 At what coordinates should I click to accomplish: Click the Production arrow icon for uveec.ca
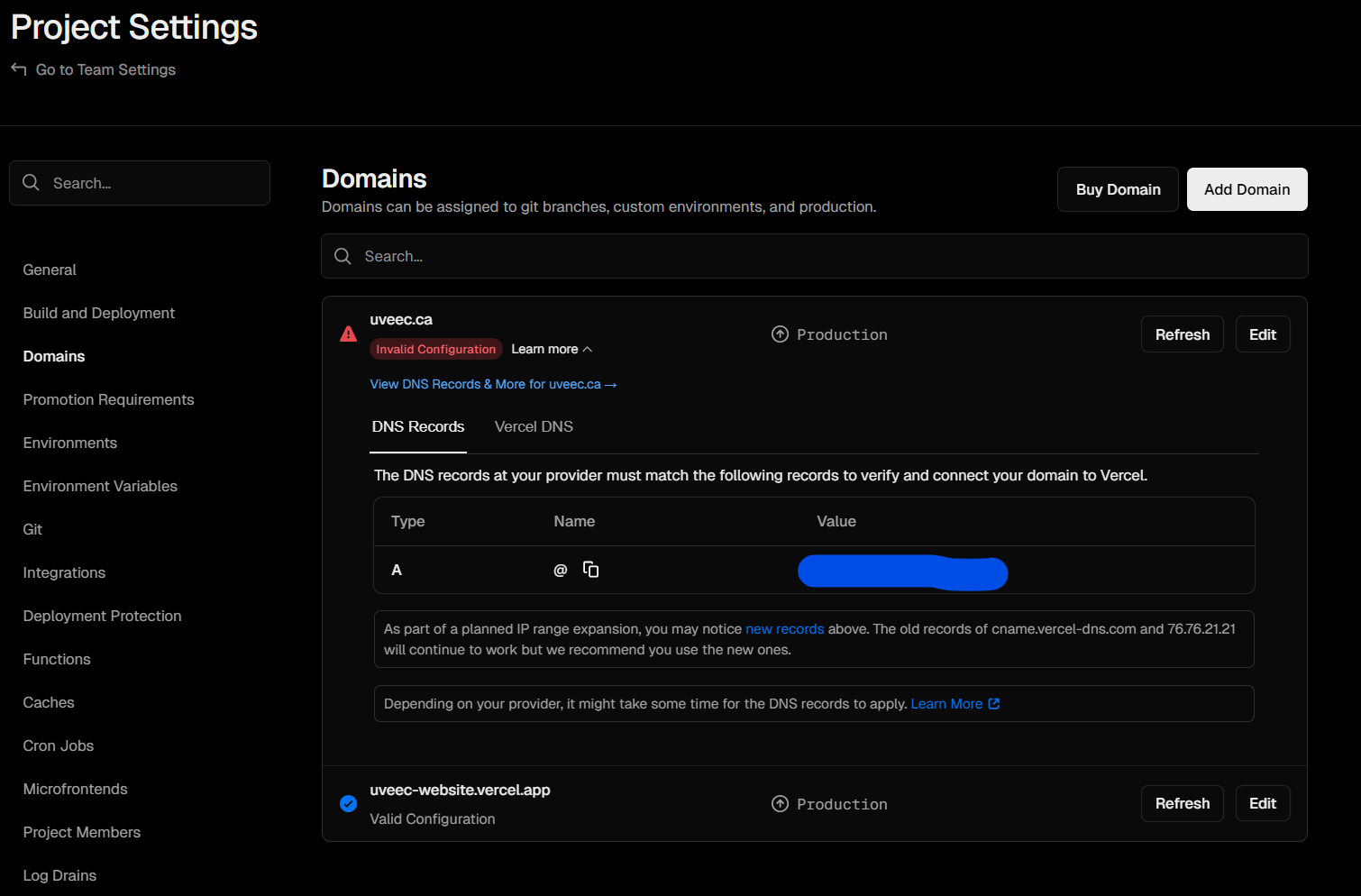(781, 334)
